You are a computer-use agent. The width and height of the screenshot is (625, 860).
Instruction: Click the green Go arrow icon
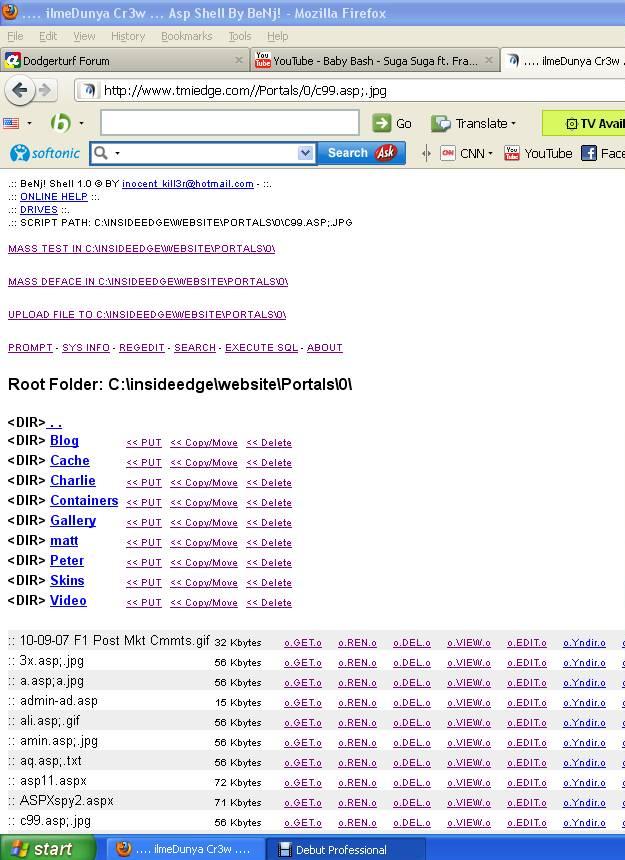381,123
